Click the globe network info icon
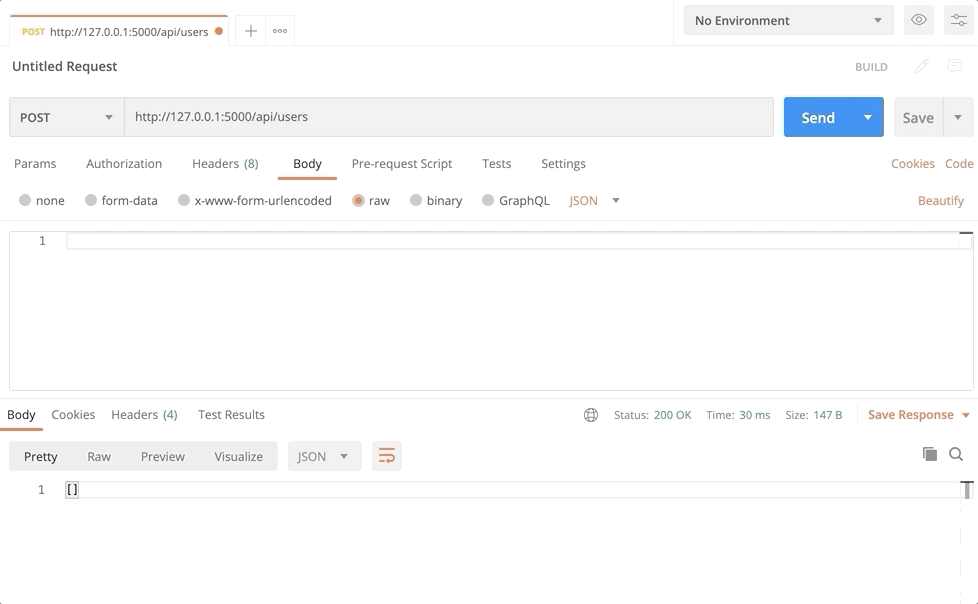The height and width of the screenshot is (604, 978). [x=591, y=415]
